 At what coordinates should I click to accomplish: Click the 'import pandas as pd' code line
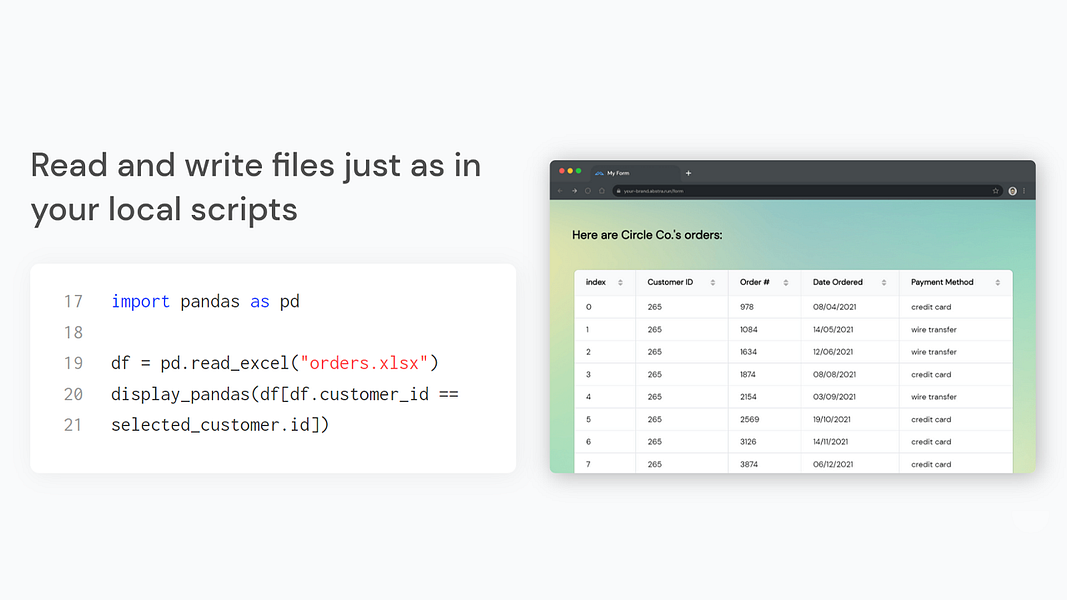[206, 301]
